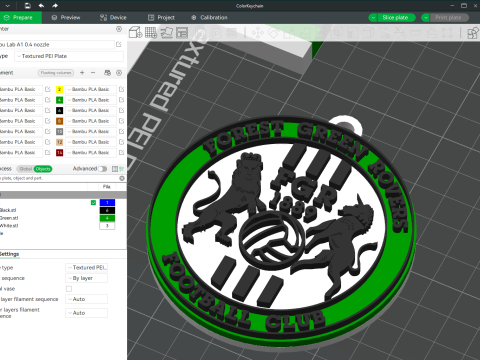Image resolution: width=480 pixels, height=360 pixels.
Task: Open the Device tab
Action: tap(113, 18)
